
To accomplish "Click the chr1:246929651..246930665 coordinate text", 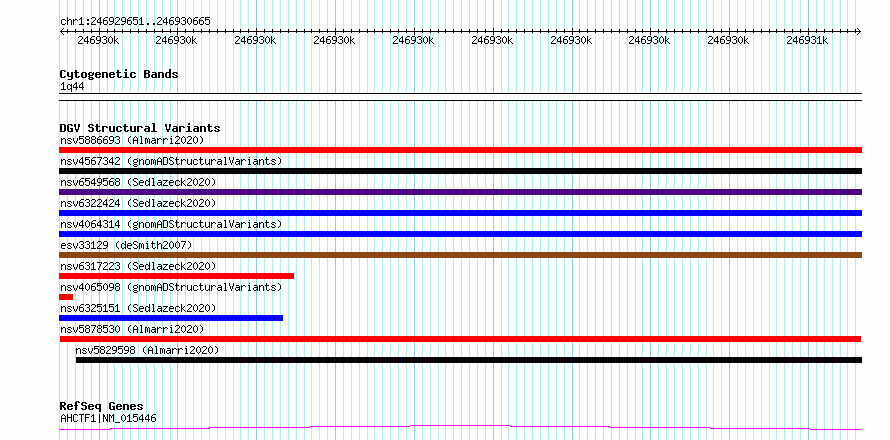I will tap(135, 22).
